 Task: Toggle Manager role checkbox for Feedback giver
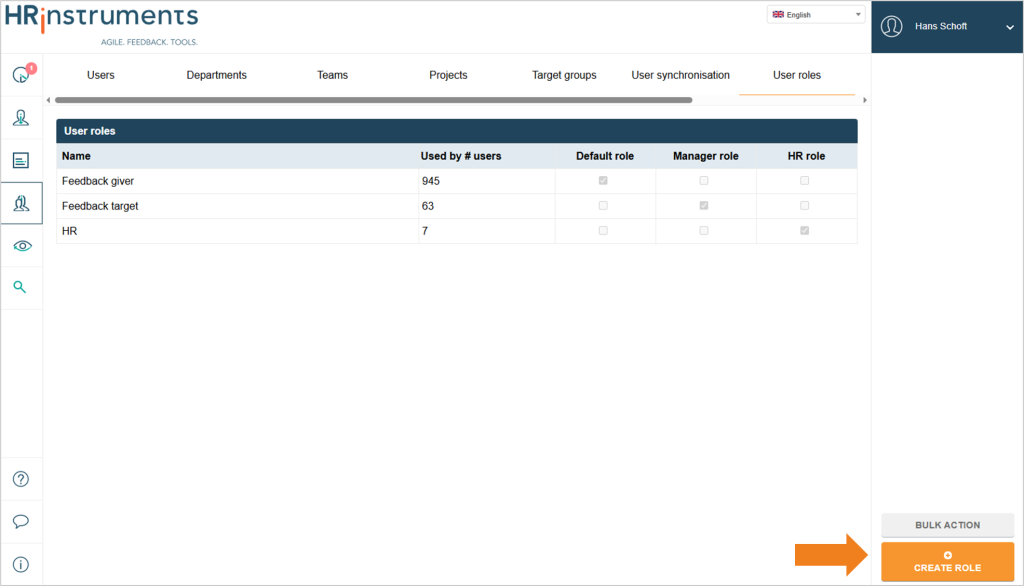(x=703, y=180)
